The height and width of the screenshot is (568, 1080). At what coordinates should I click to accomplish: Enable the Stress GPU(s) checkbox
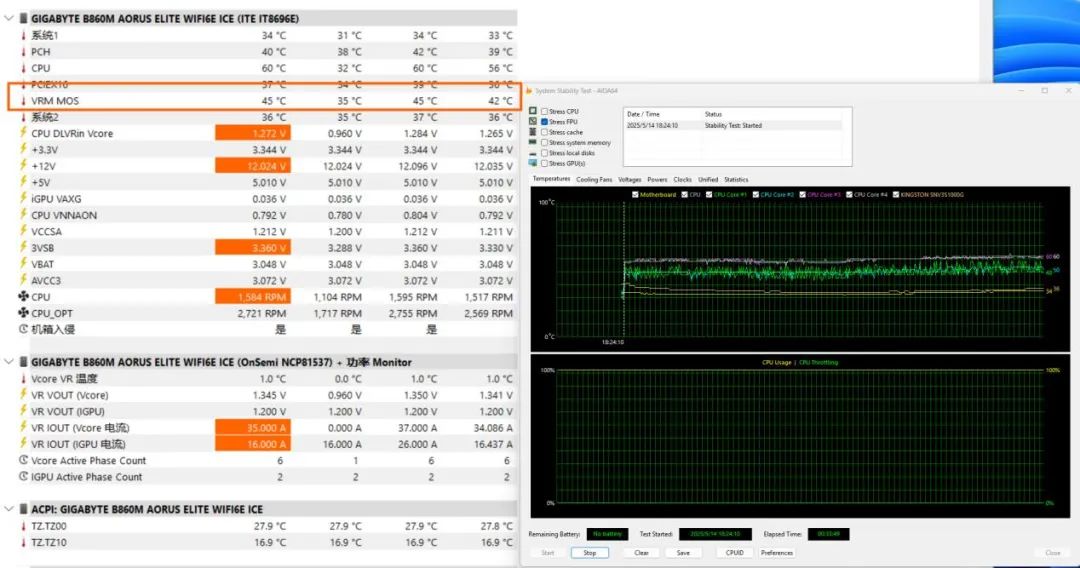point(545,163)
